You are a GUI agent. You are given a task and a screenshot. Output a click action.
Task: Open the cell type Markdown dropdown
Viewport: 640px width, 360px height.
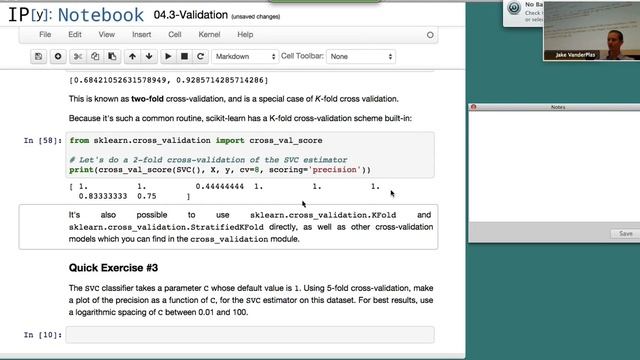pyautogui.click(x=245, y=57)
